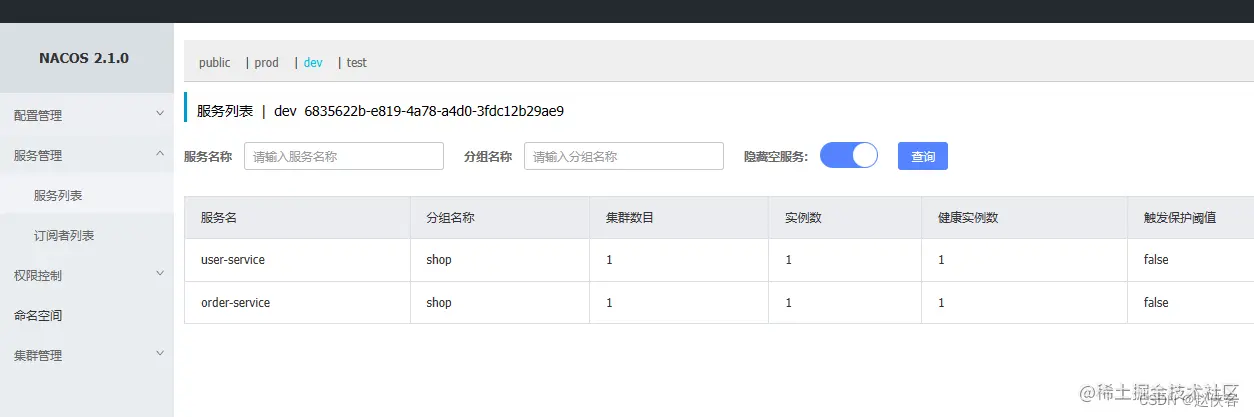Click the 查询 button
This screenshot has height=417, width=1254.
[923, 156]
